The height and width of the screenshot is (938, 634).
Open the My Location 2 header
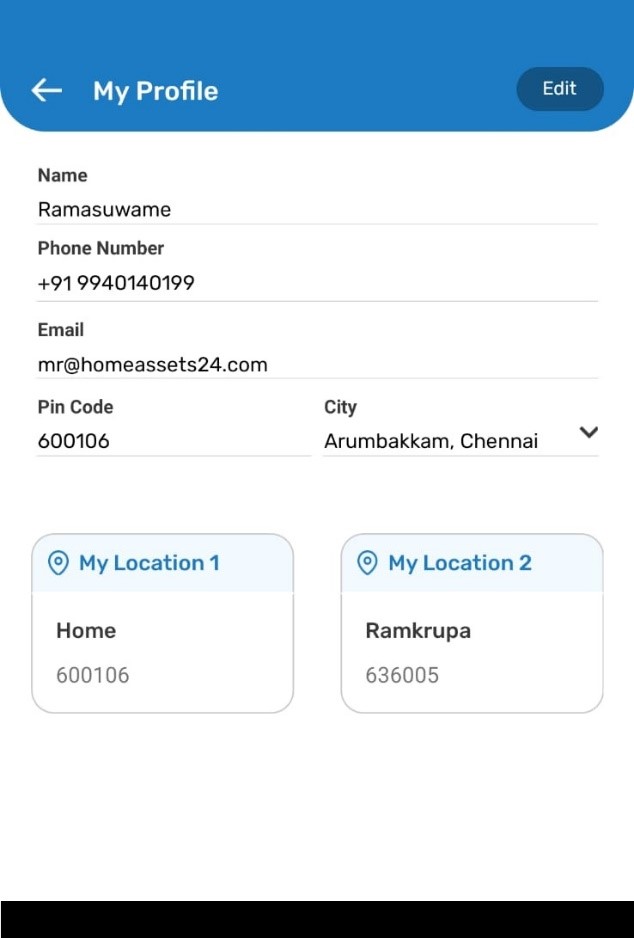(x=472, y=563)
